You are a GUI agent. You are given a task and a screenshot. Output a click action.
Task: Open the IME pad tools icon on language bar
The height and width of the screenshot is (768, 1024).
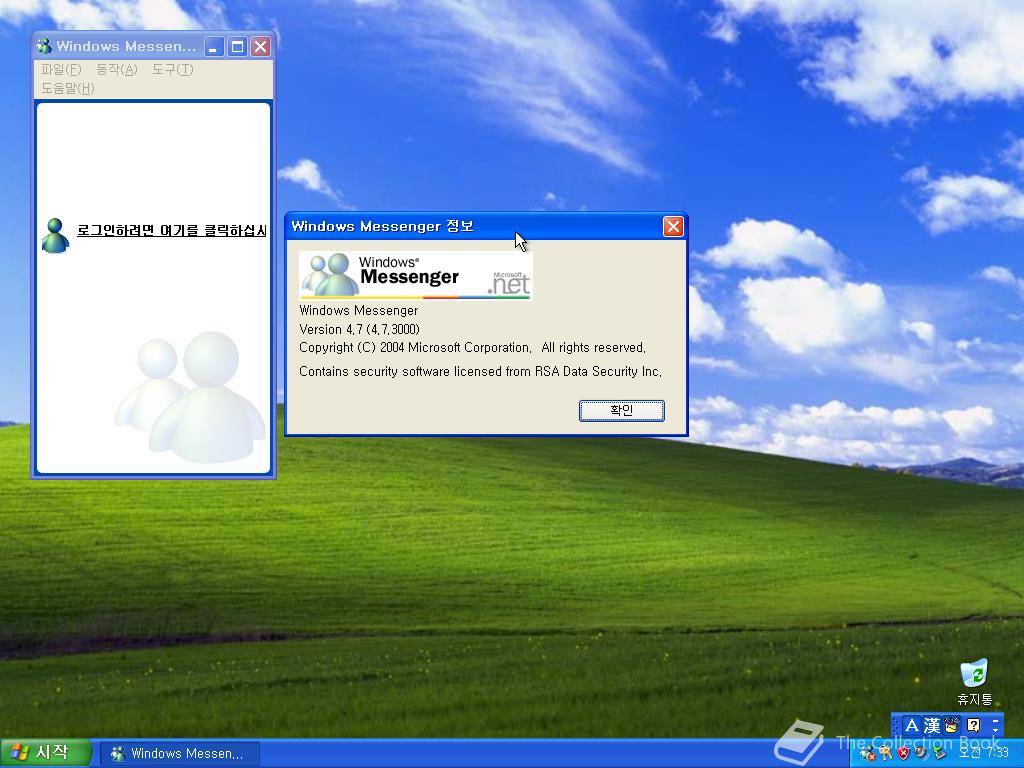[952, 725]
